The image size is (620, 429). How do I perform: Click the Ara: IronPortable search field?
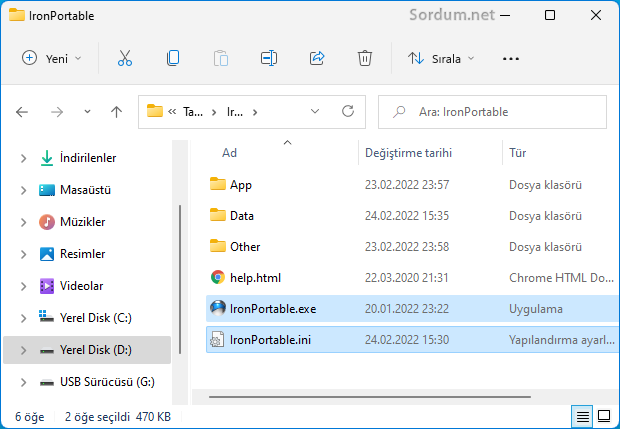[492, 112]
